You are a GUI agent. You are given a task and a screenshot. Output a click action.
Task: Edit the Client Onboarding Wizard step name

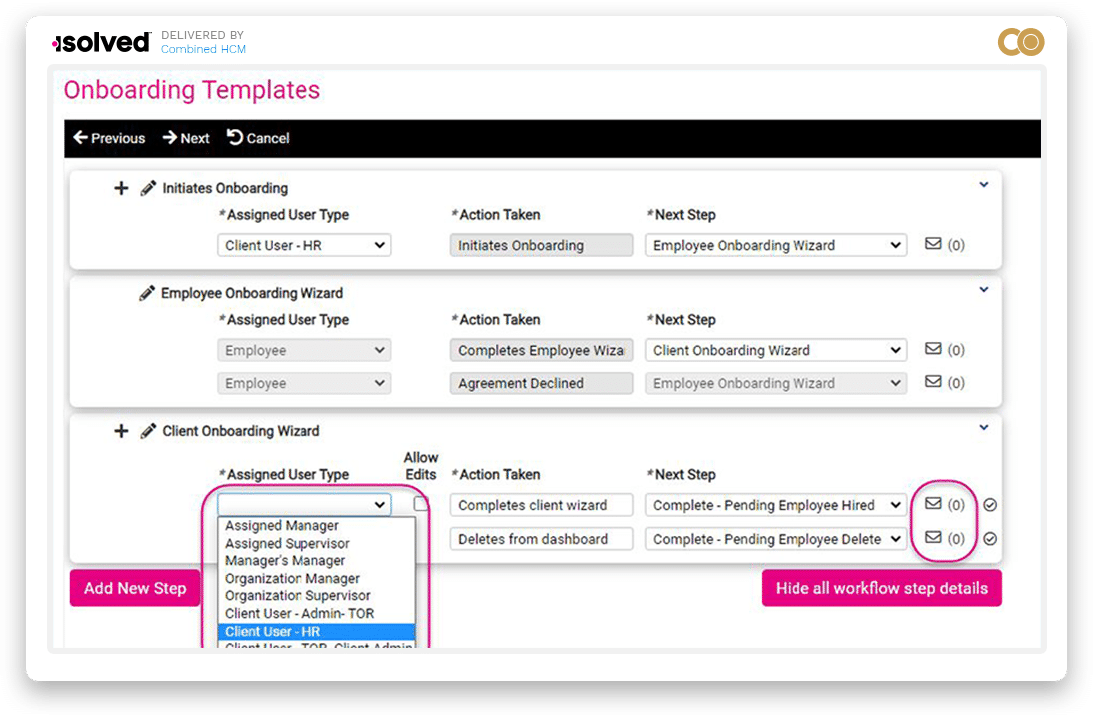[148, 431]
